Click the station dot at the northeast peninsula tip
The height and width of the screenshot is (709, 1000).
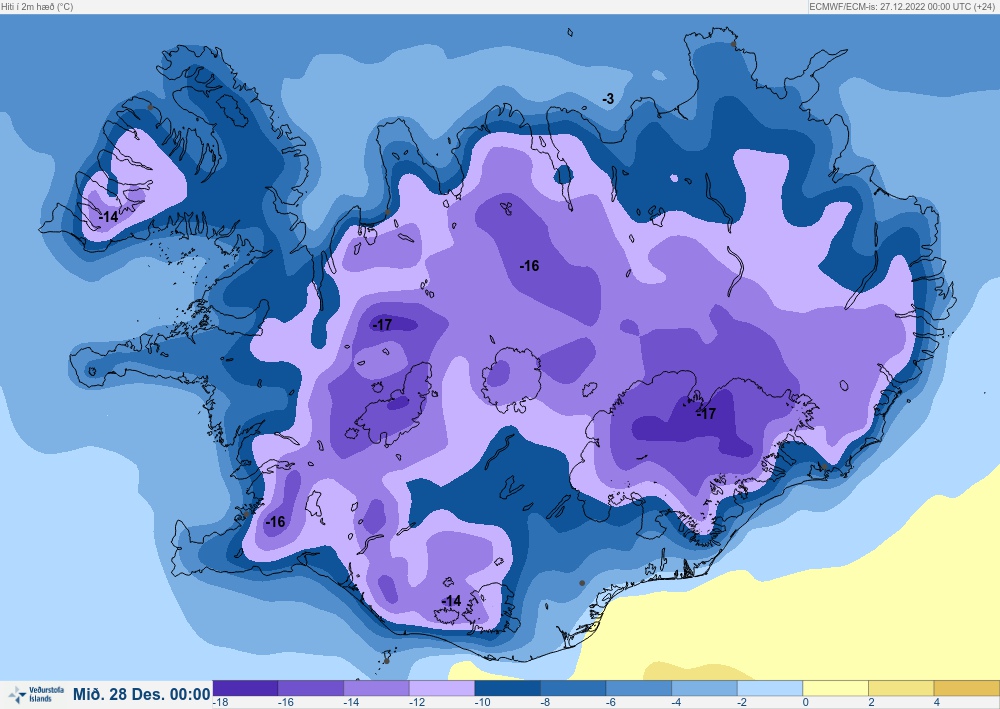733,44
